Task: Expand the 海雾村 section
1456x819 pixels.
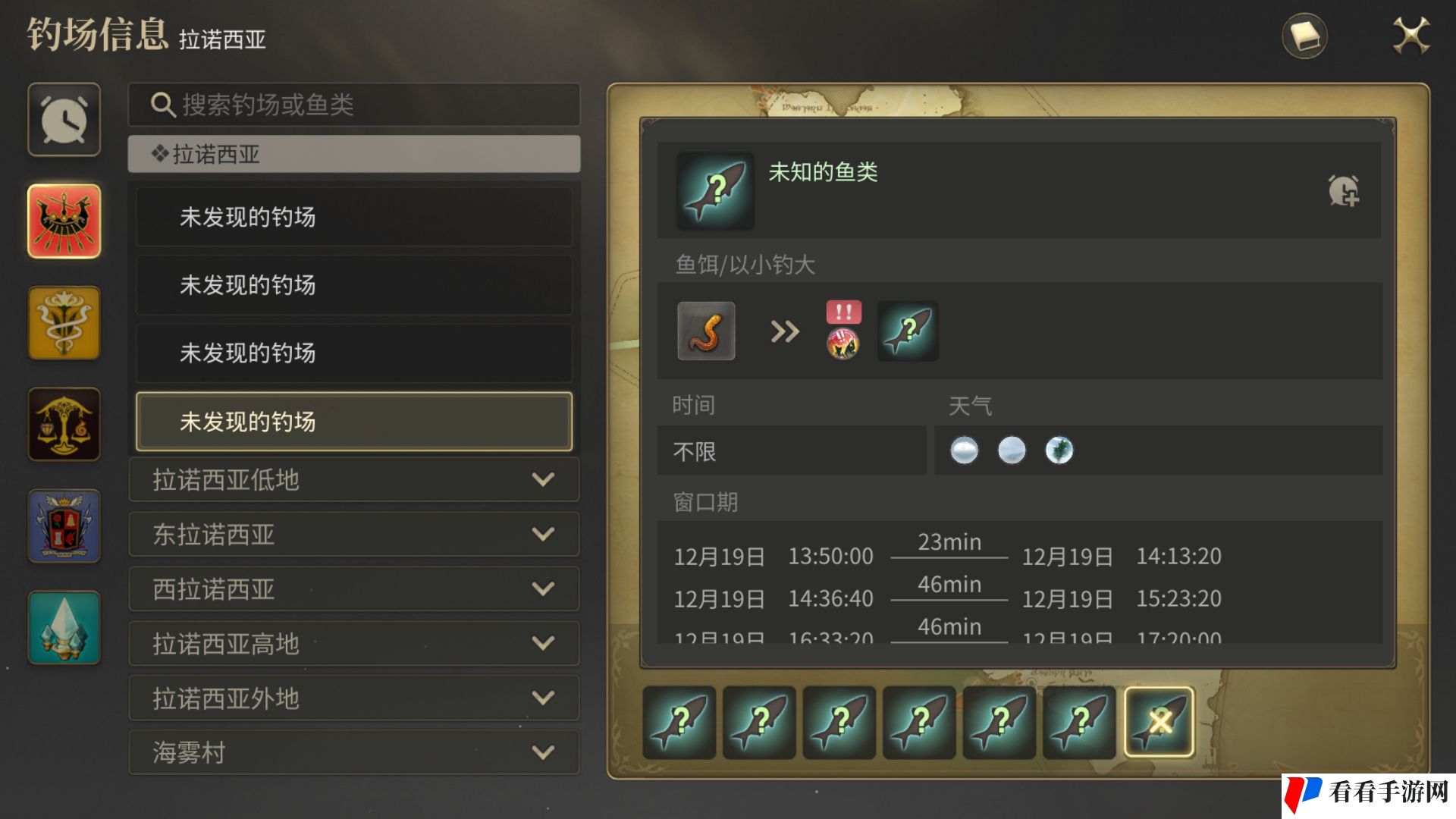Action: pos(354,753)
